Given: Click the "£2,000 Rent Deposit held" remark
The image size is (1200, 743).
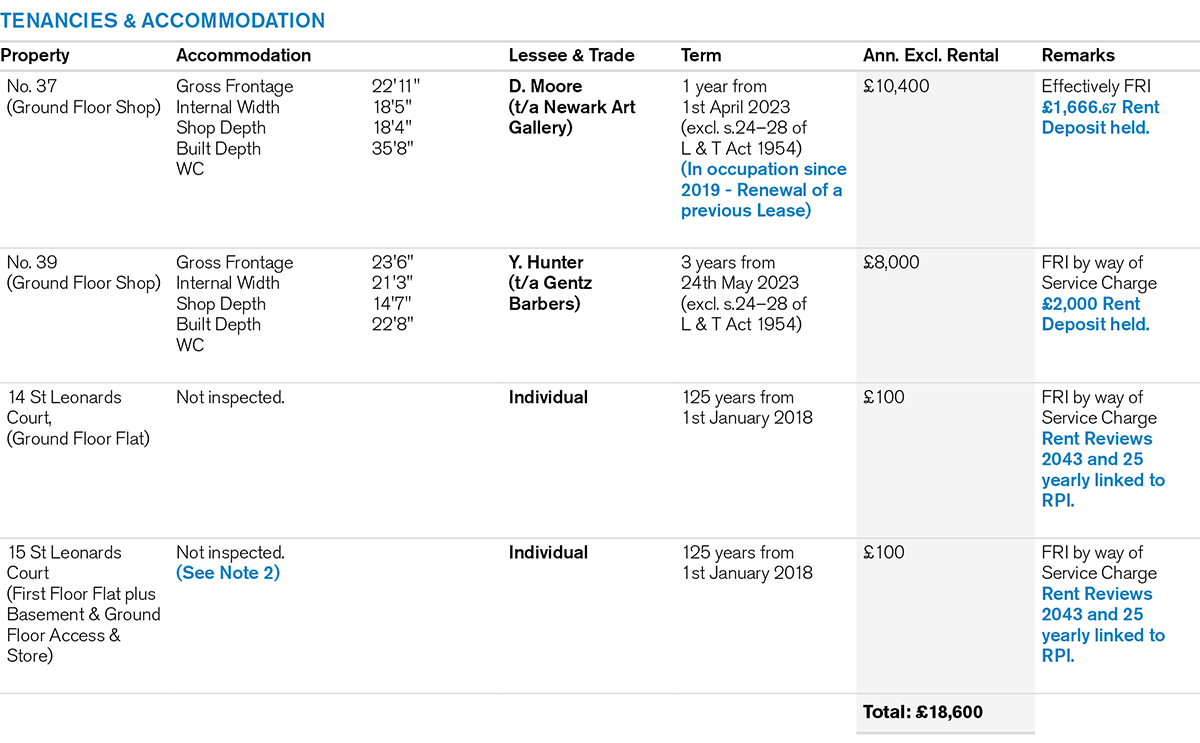Looking at the screenshot, I should 1095,314.
